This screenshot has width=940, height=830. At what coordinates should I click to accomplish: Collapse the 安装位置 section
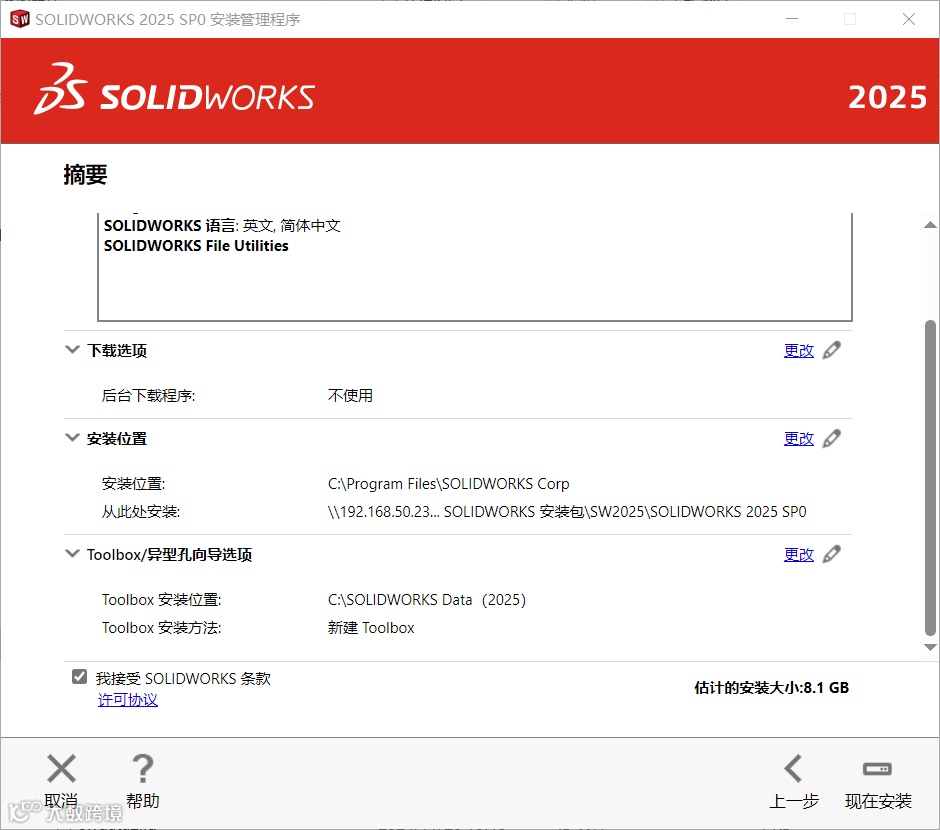pyautogui.click(x=72, y=437)
